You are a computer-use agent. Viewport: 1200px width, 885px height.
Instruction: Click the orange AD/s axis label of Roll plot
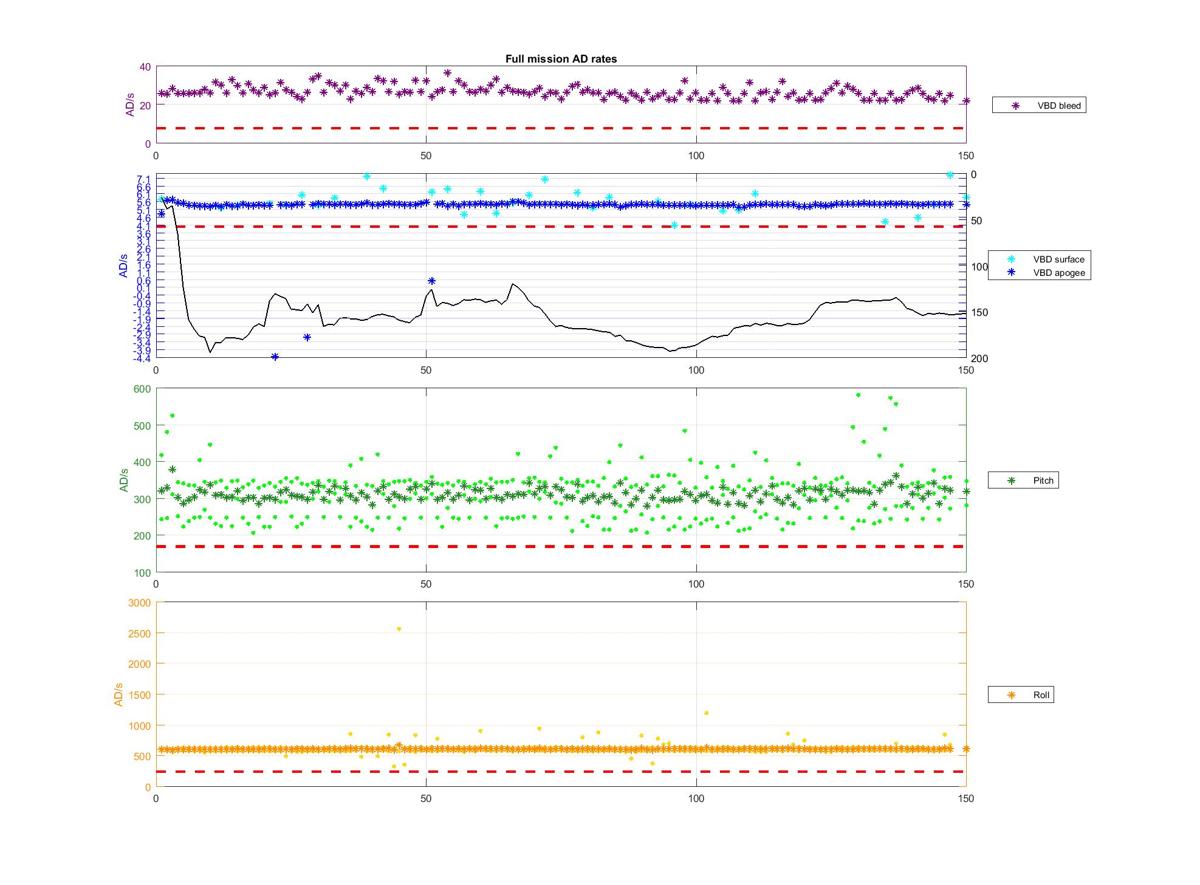120,694
